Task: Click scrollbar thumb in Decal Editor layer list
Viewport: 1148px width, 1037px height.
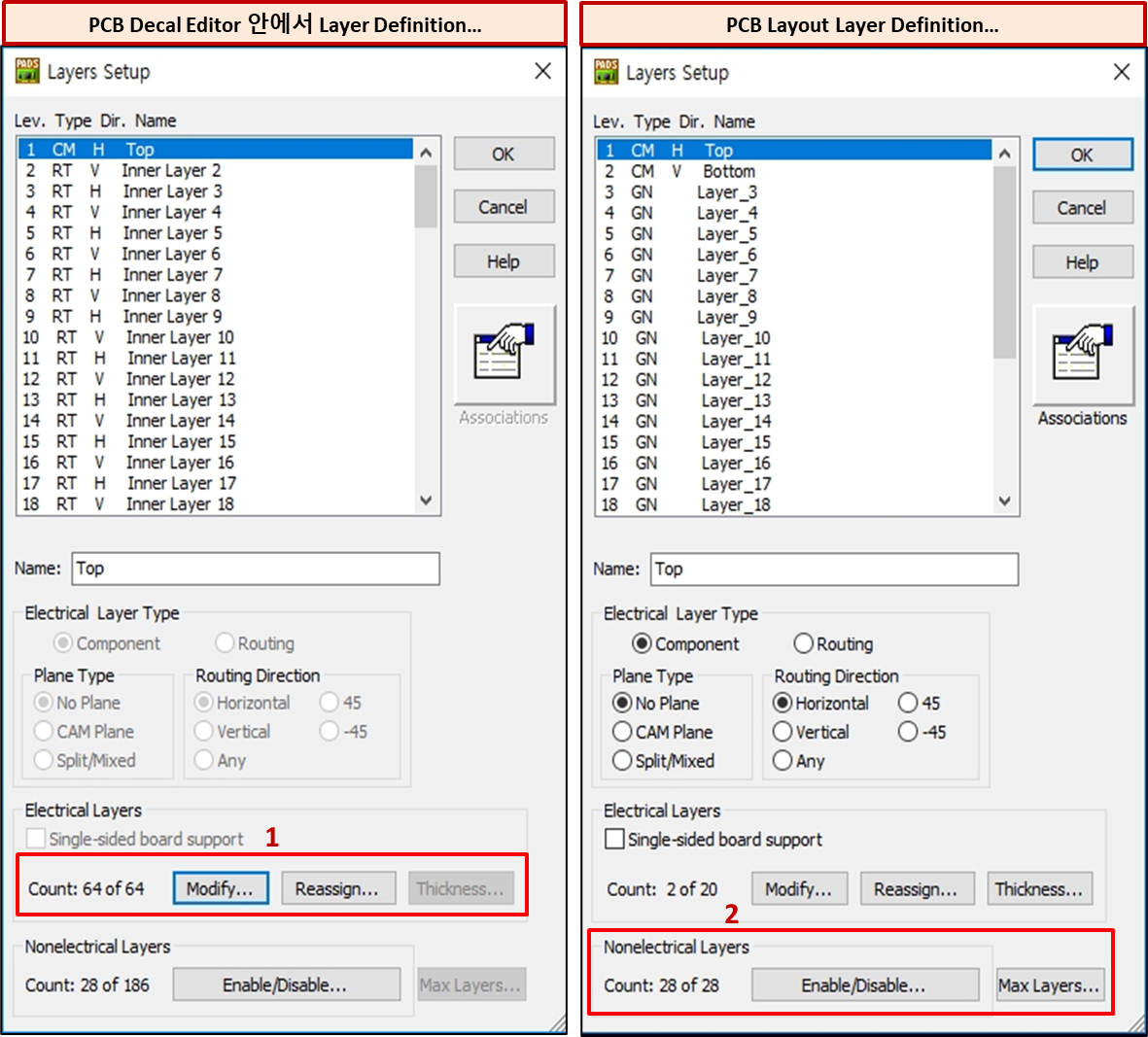Action: pos(426,196)
